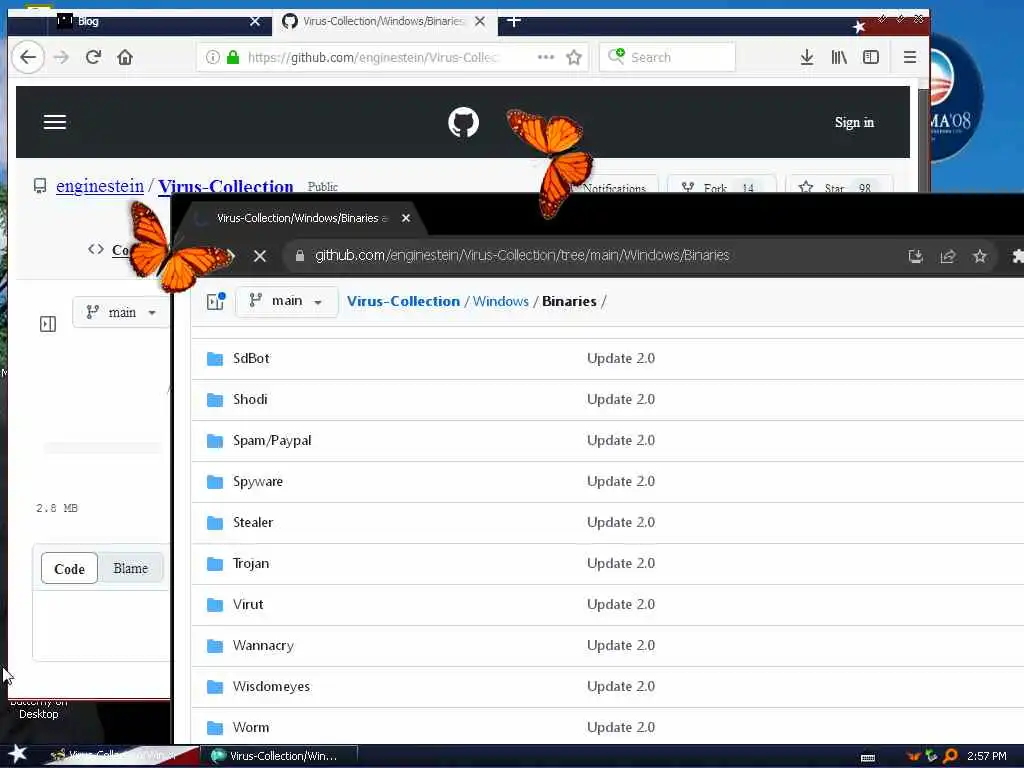Screen dimensions: 1024x768
Task: Open the Start star button on taskbar
Action: pos(18,754)
